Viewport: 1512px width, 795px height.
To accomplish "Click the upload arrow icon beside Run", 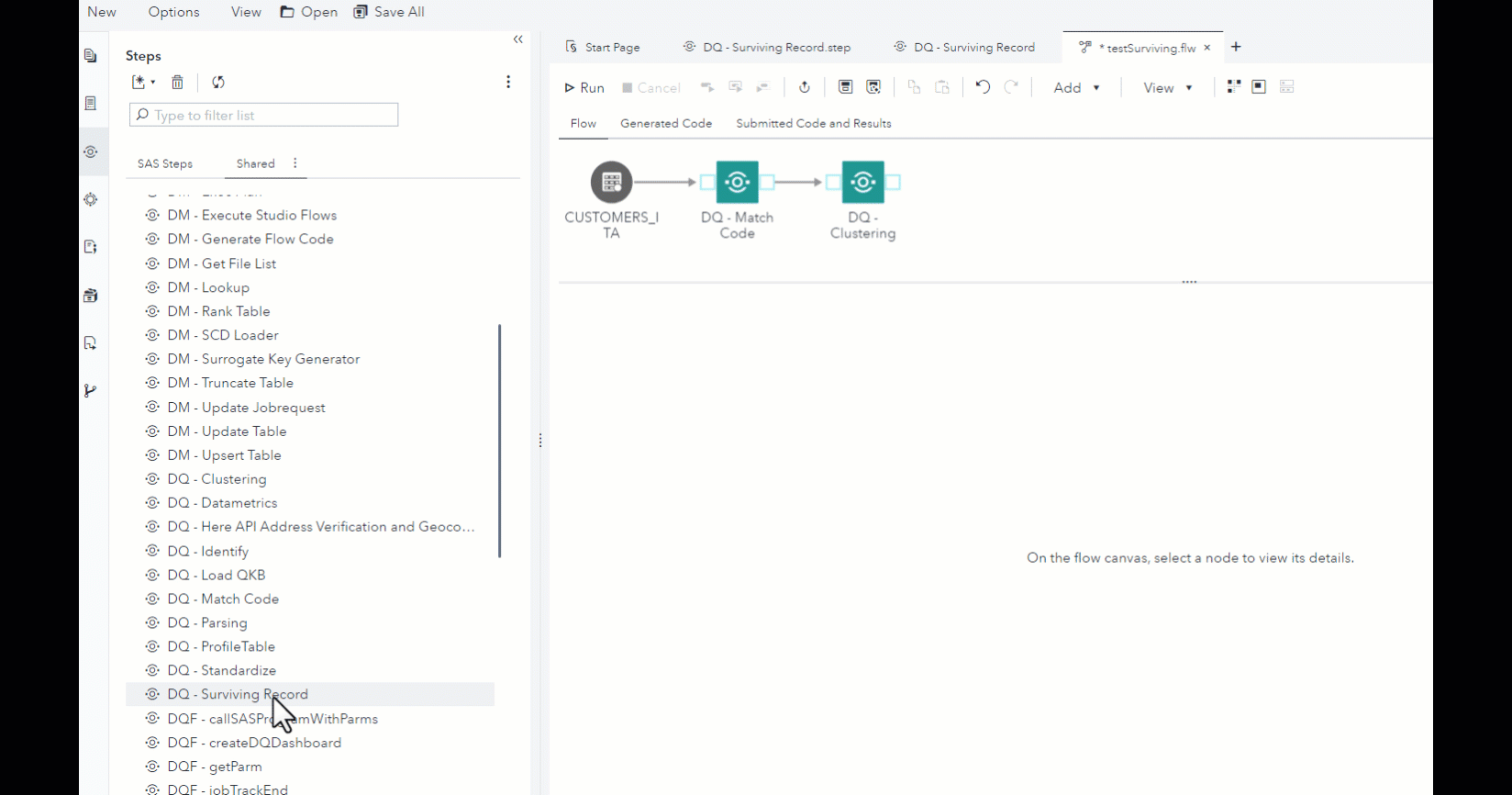I will point(805,87).
